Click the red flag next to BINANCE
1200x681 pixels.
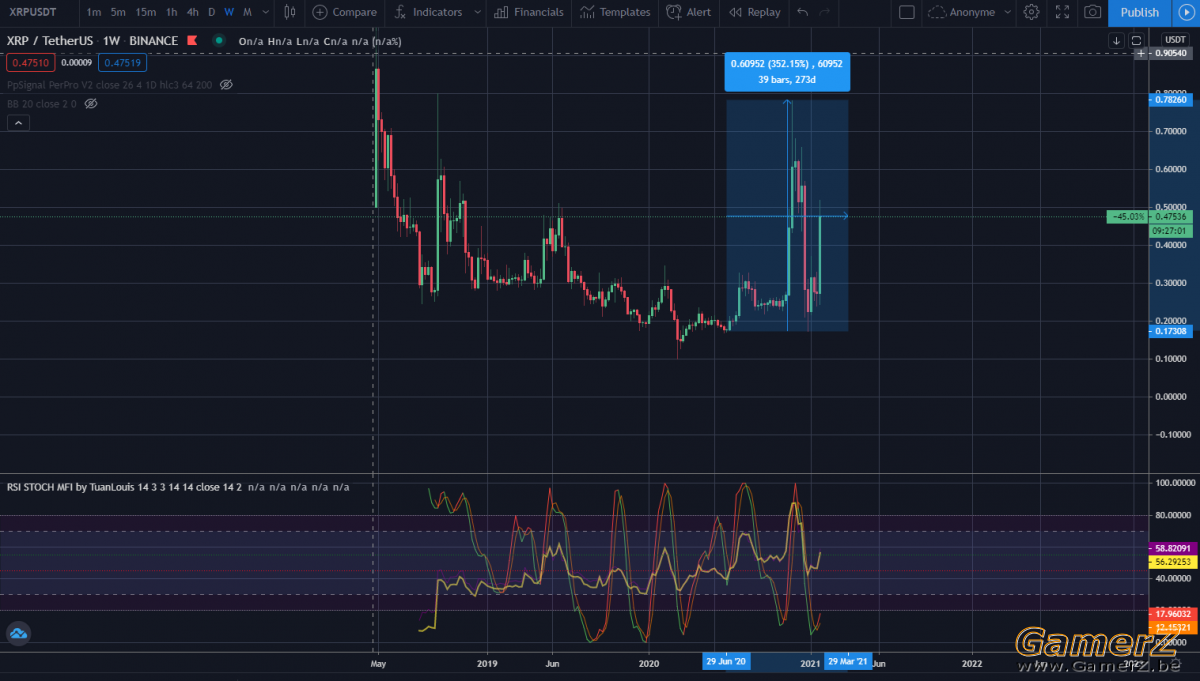tap(190, 40)
